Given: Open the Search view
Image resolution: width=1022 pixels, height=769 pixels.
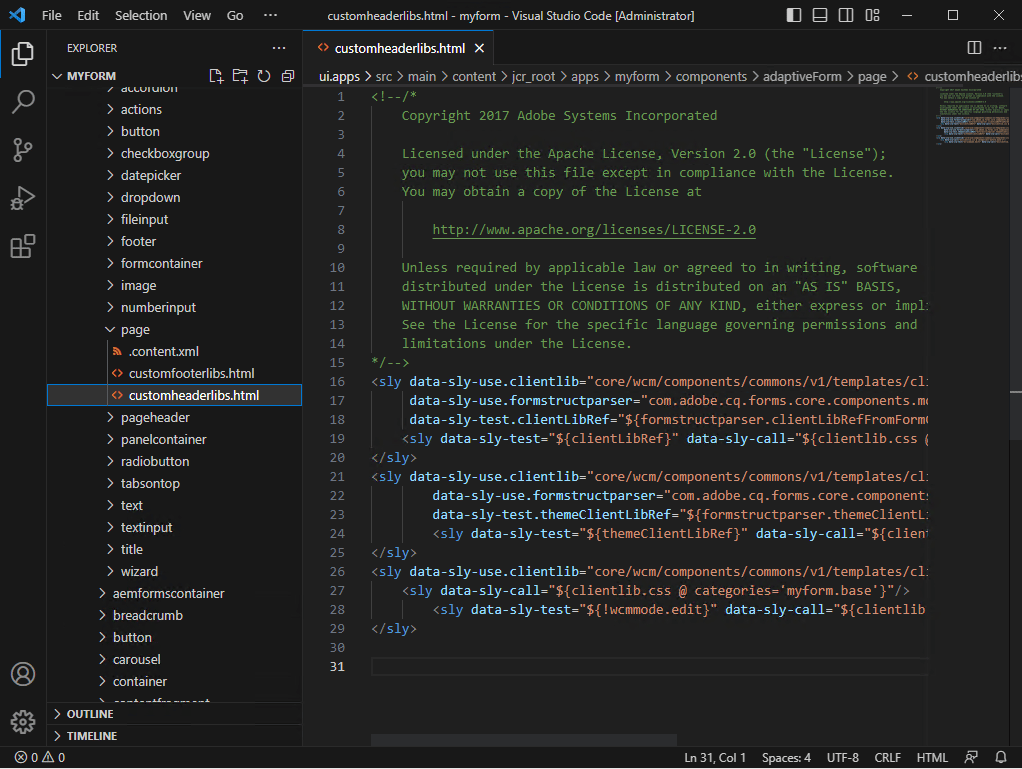Looking at the screenshot, I should click(x=22, y=101).
